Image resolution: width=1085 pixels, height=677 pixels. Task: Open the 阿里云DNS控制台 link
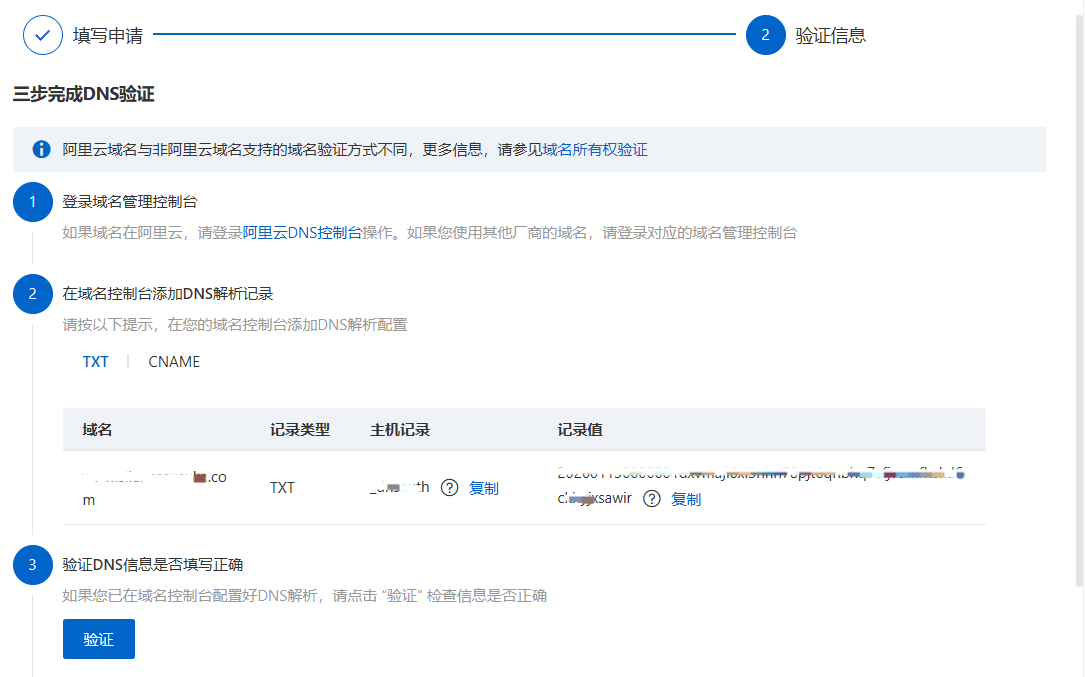302,233
